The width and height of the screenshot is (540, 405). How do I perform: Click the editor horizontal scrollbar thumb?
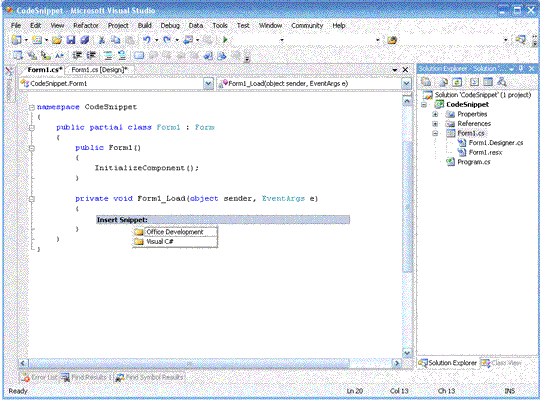coord(189,363)
